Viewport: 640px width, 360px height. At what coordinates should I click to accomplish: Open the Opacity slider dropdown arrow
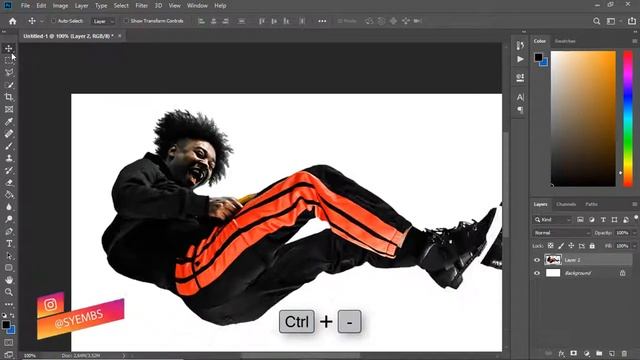point(635,233)
